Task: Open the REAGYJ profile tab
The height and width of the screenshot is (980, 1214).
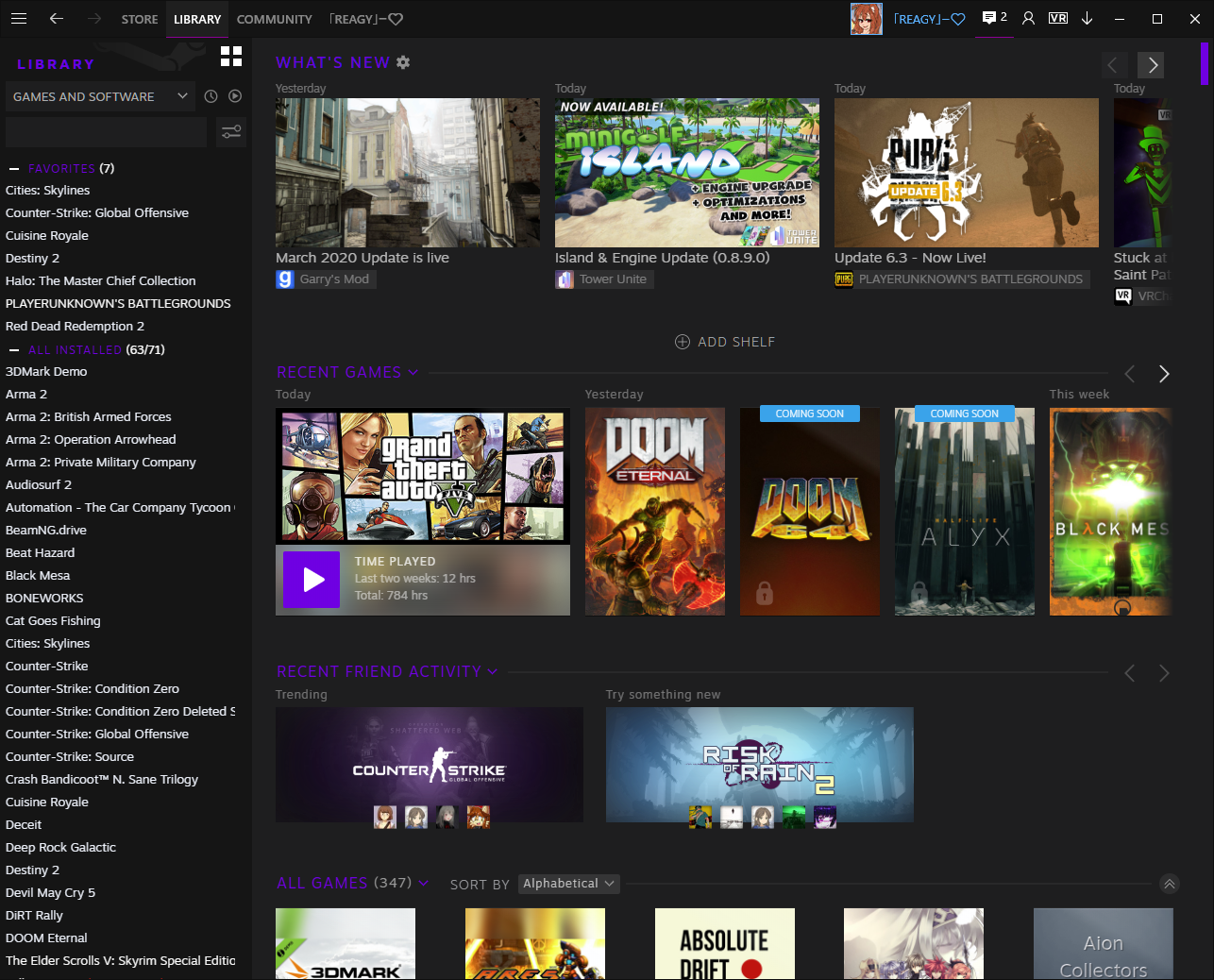Action: pos(366,19)
